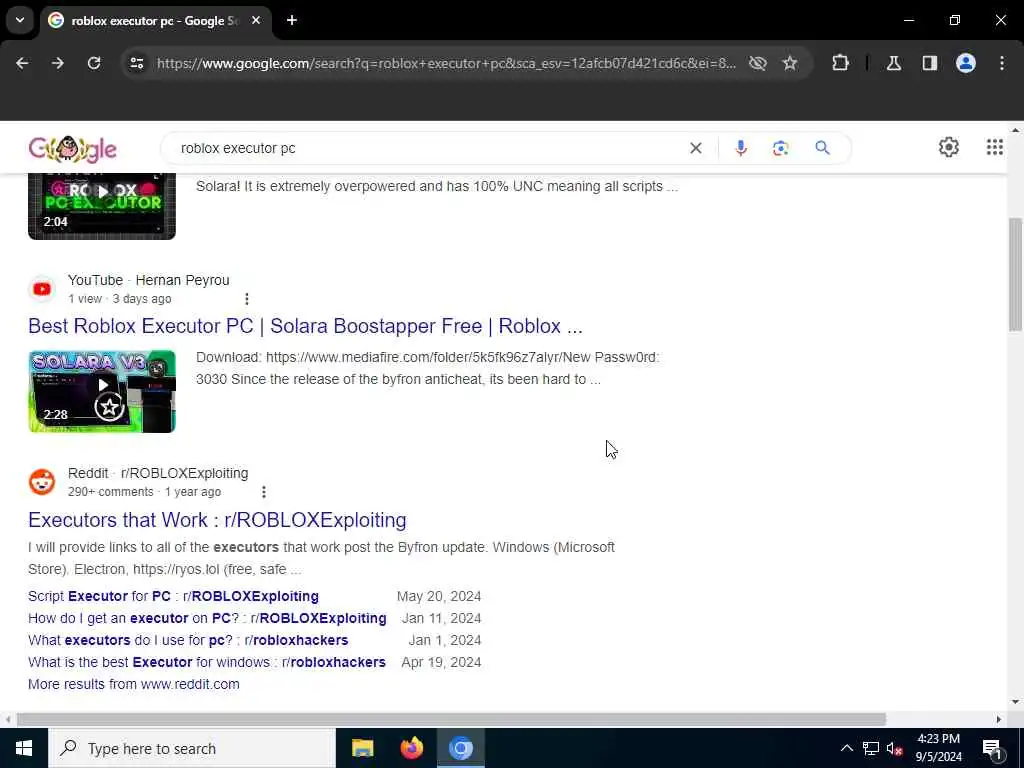
Task: Focus the Google search input field
Action: point(431,148)
